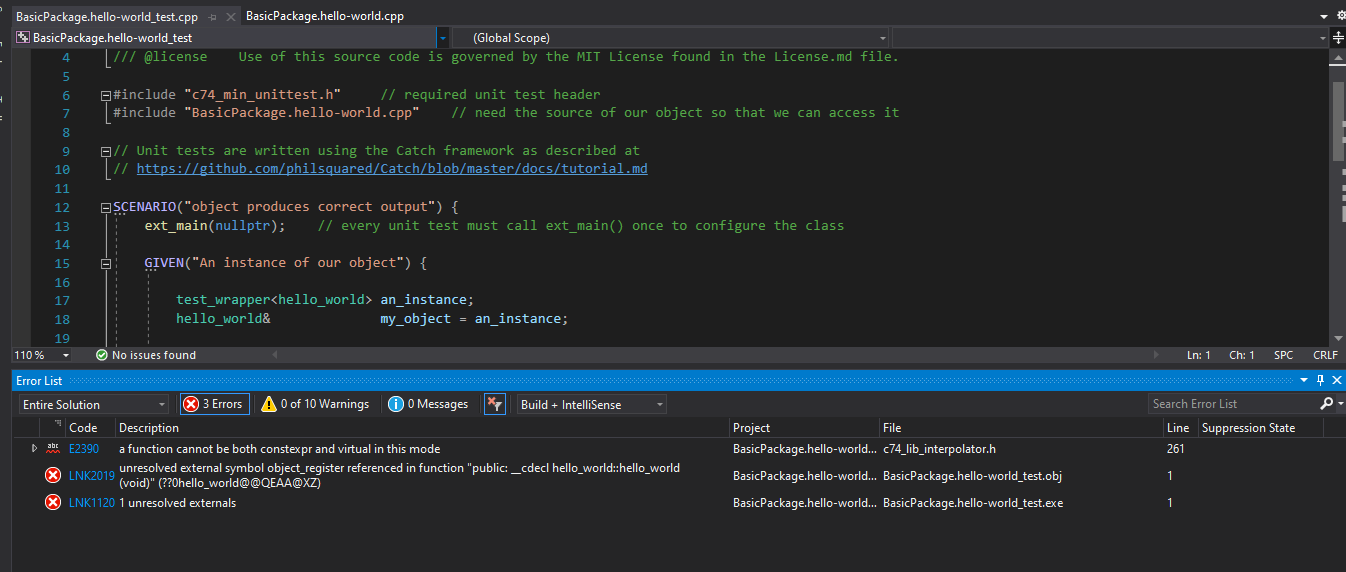This screenshot has width=1346, height=572.
Task: Pin the BasicPackage.hello-world_test.cpp tab
Action: 211,17
